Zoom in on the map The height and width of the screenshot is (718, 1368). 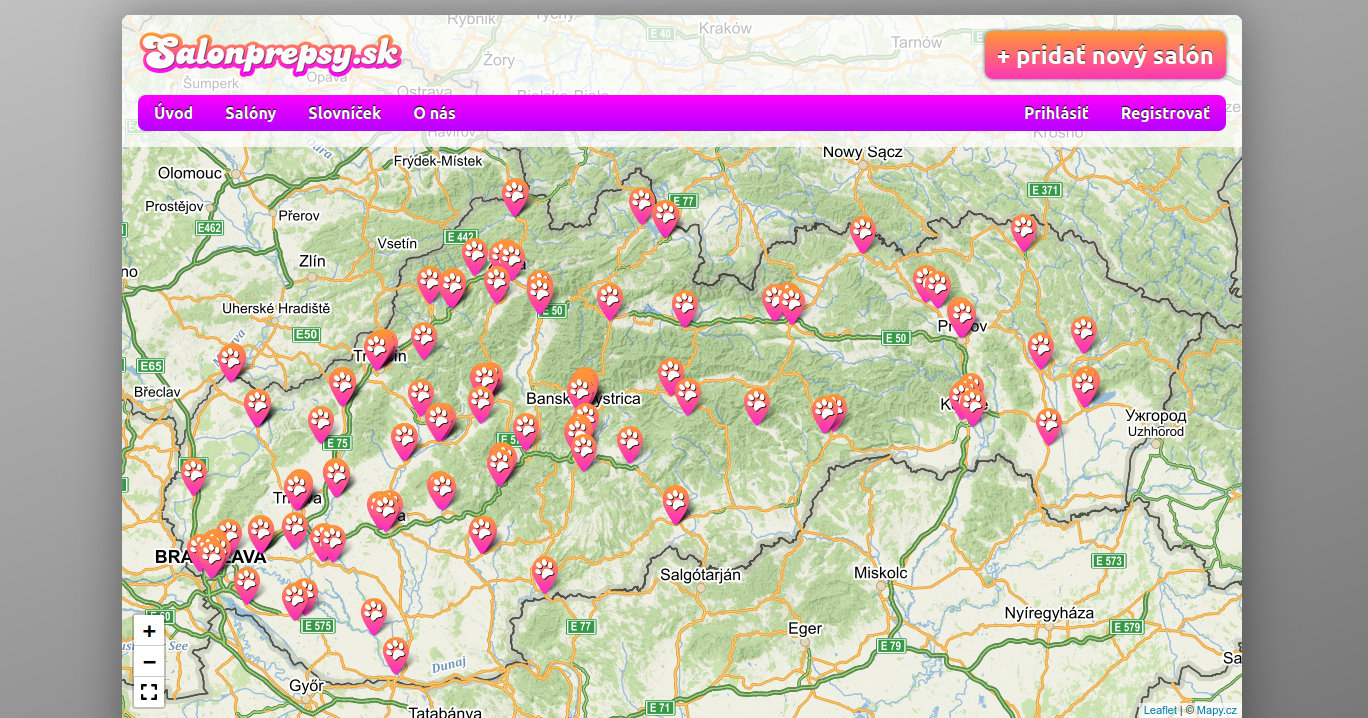149,631
